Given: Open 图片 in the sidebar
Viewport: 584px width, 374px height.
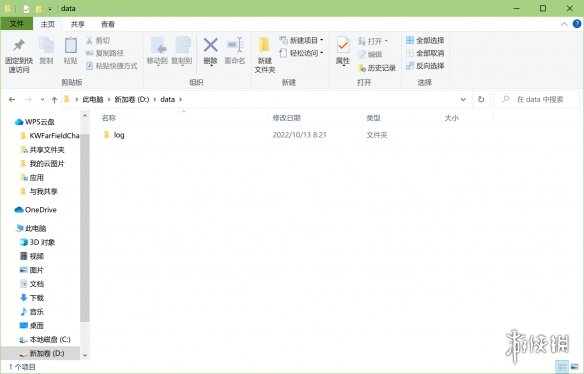Looking at the screenshot, I should pos(32,270).
